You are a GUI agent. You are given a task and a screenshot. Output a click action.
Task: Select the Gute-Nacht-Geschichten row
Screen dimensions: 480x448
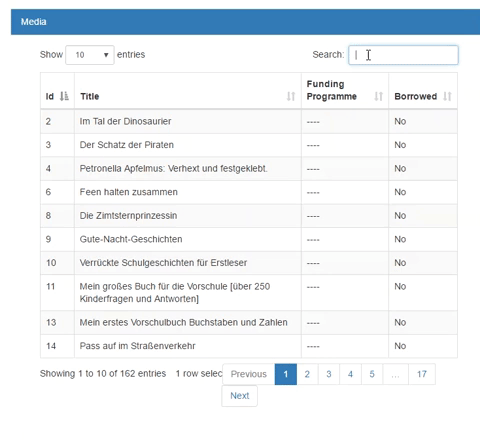coord(249,239)
